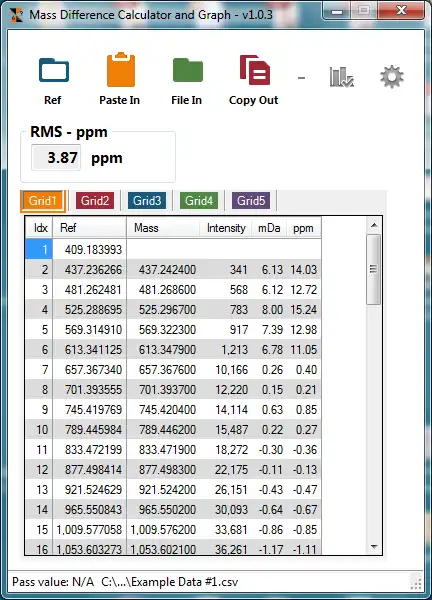Select Intensity cell 783
This screenshot has height=600, width=432.
coord(226,310)
